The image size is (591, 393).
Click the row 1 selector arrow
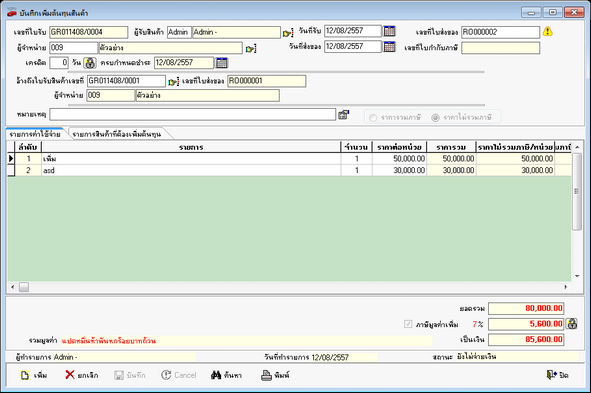[11, 159]
